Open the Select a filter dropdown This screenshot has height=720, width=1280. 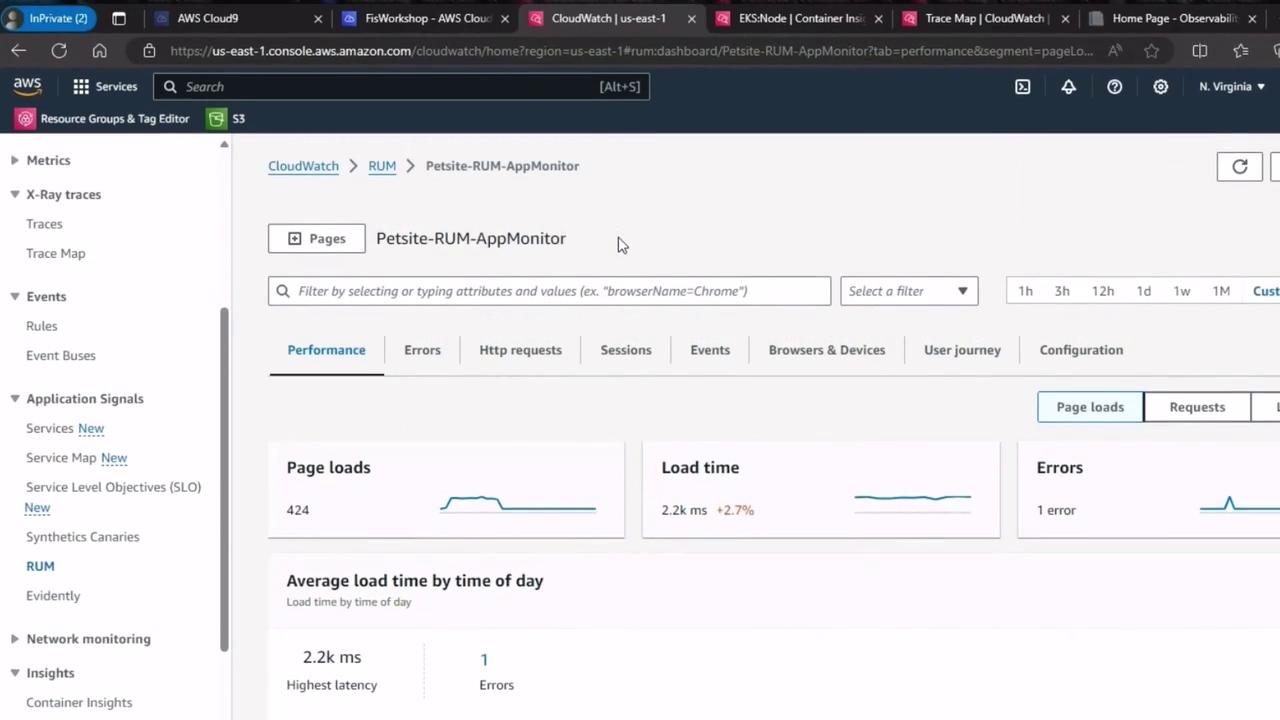(x=908, y=291)
